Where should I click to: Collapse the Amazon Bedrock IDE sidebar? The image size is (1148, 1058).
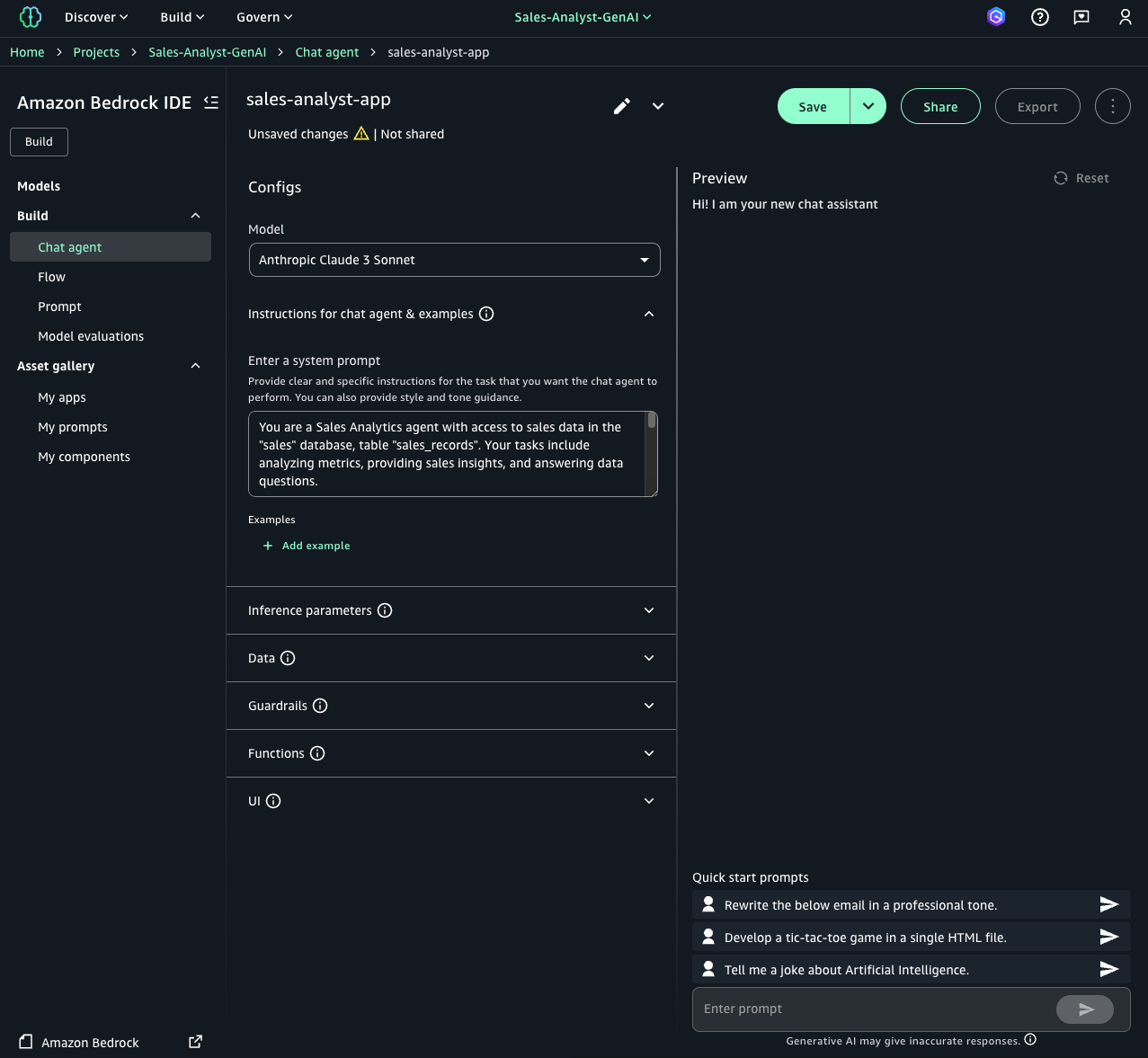point(210,102)
